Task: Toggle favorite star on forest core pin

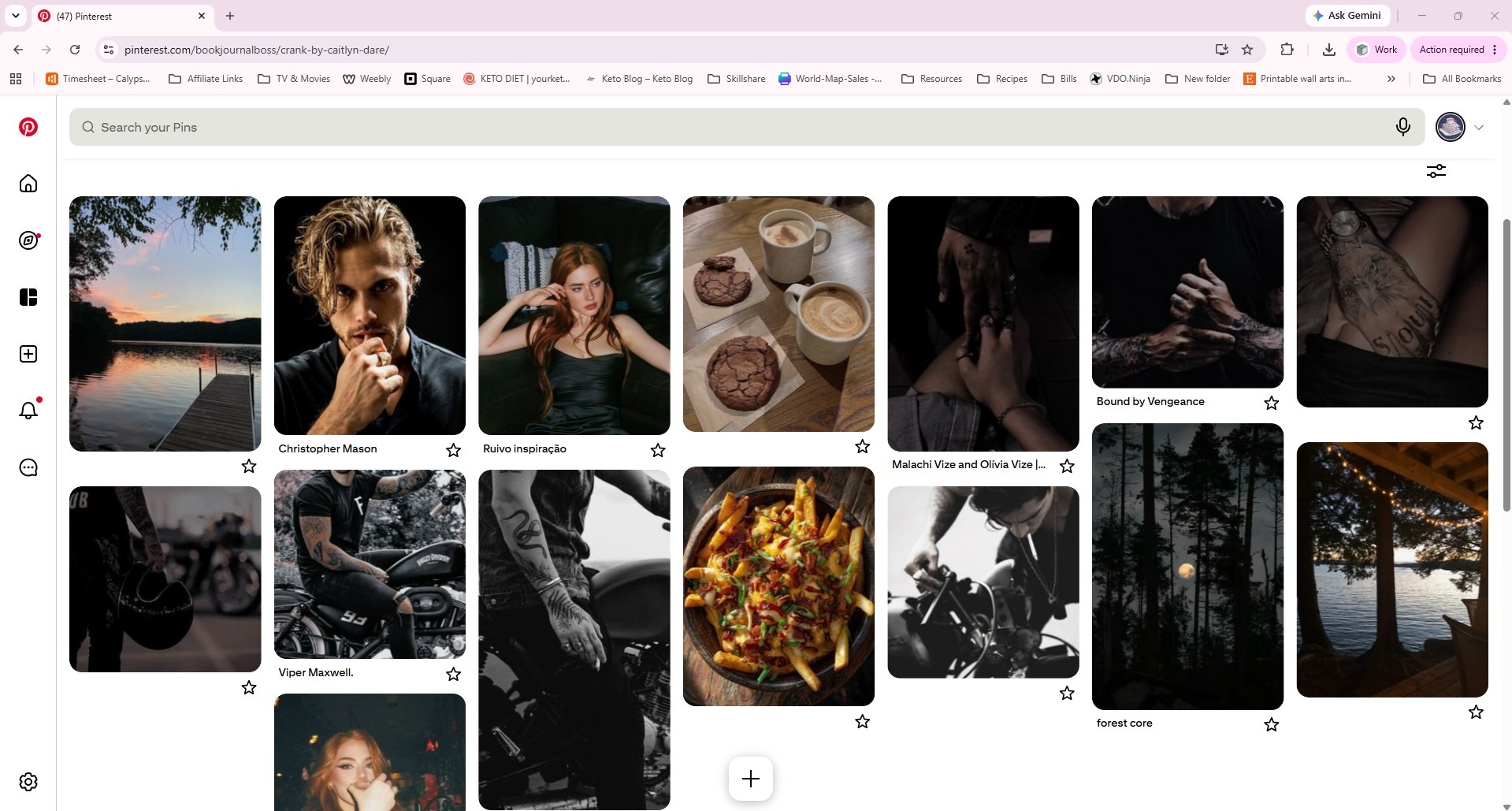Action: click(x=1272, y=724)
